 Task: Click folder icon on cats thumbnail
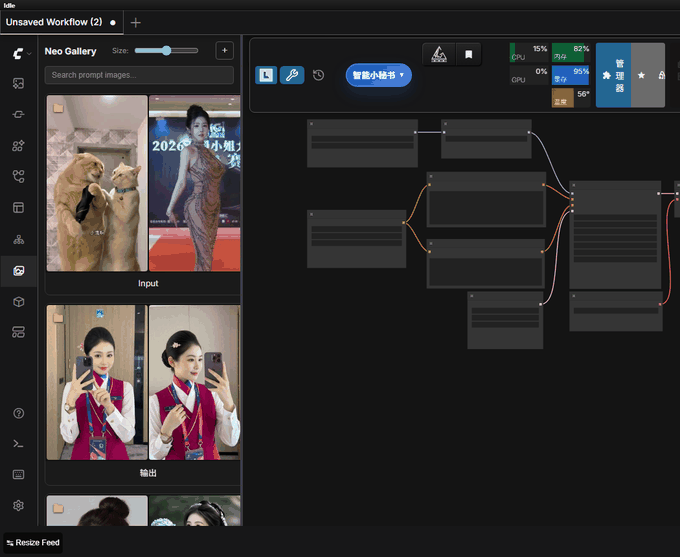58,108
